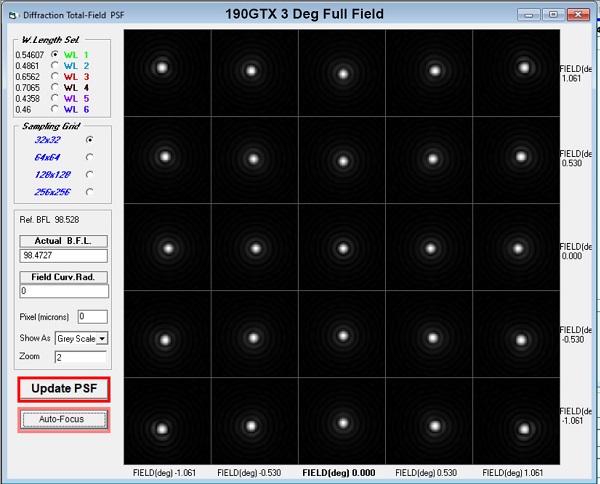Pick the WL 4 wavelength option
This screenshot has height=484, width=600.
(54, 87)
